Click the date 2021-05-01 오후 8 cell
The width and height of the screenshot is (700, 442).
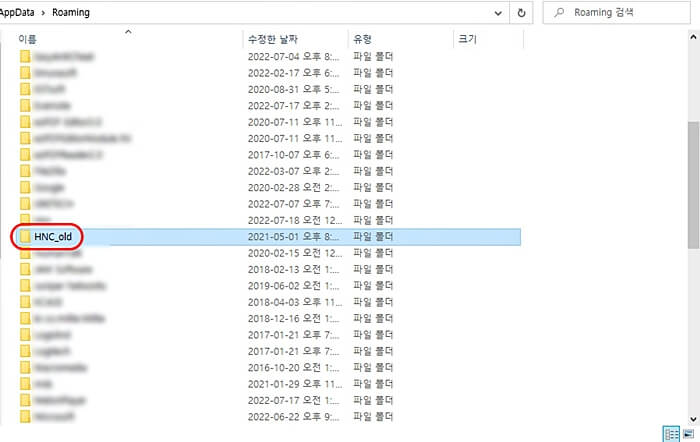point(294,237)
